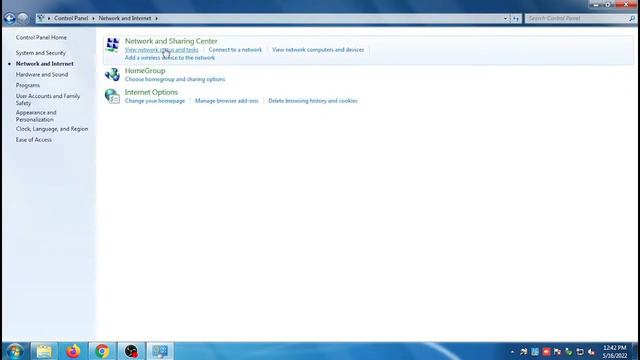Open the HomeGroup icon
Image resolution: width=640 pixels, height=360 pixels.
click(112, 75)
